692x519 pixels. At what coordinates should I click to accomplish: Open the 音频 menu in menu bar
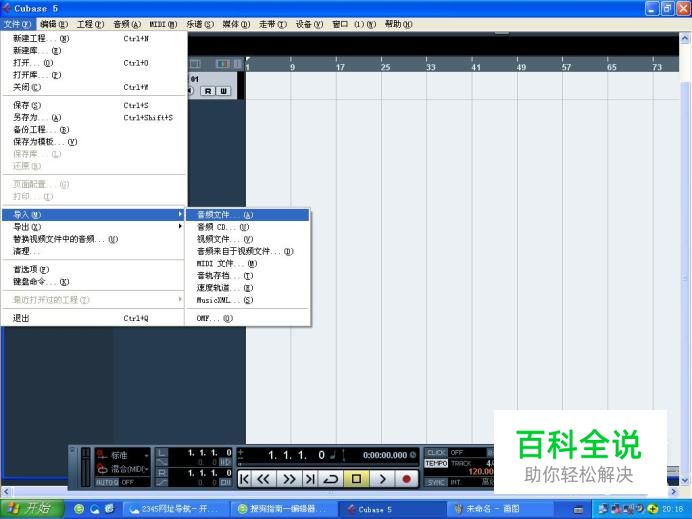point(127,24)
